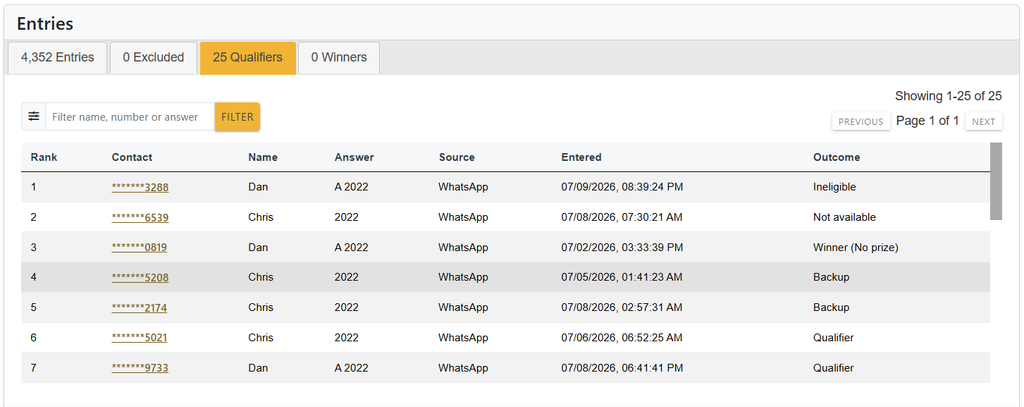
Task: Click the Filter name, number or answer field
Action: coord(130,117)
